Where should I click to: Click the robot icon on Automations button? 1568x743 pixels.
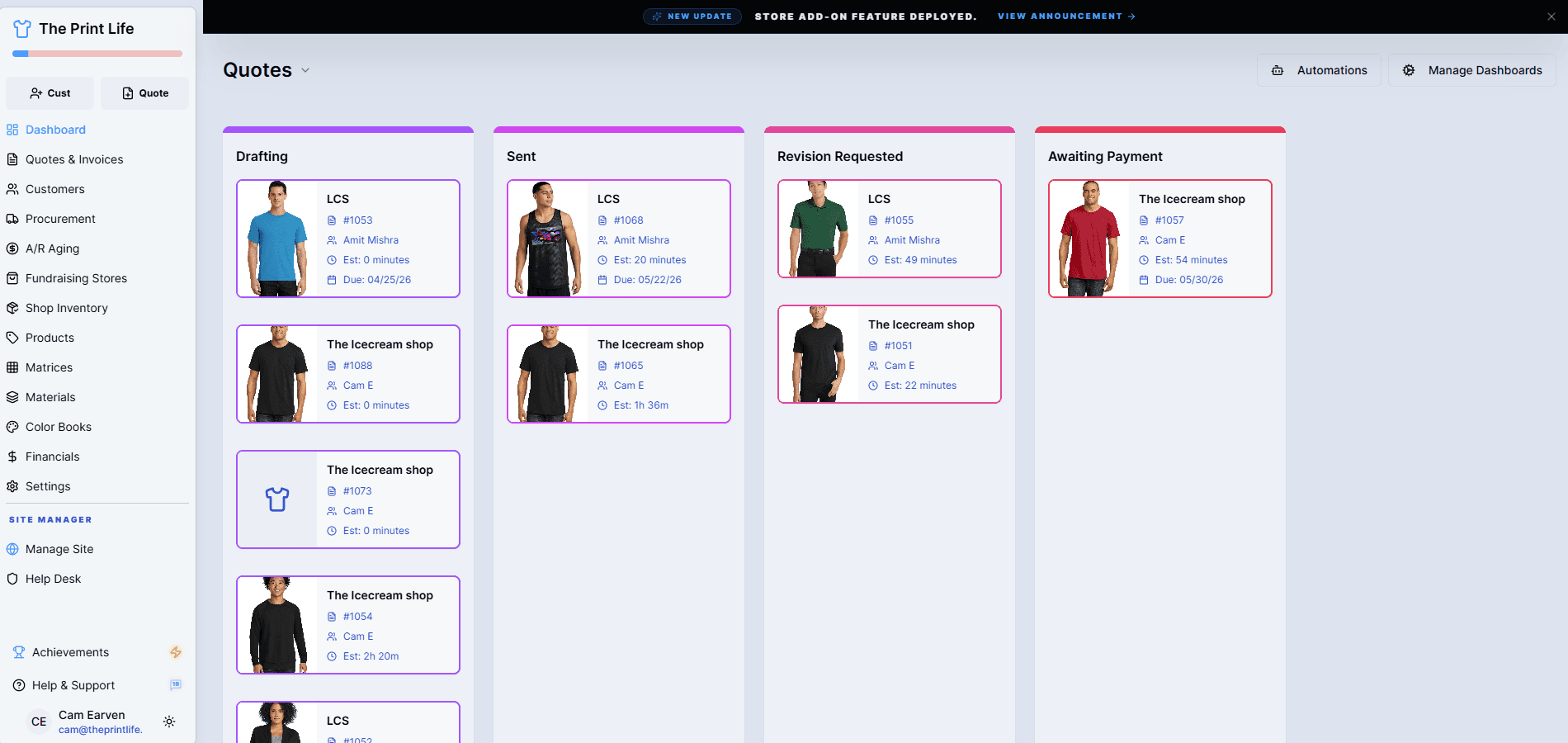[1278, 70]
